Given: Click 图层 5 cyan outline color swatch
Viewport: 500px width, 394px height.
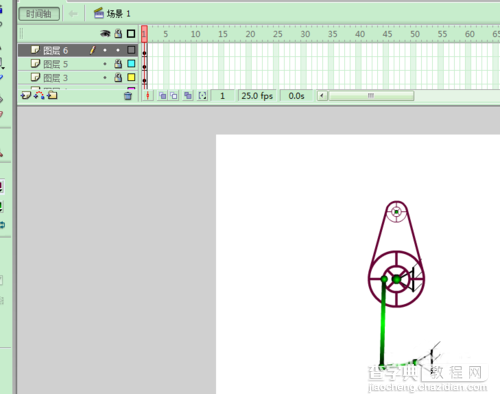Looking at the screenshot, I should tap(131, 64).
